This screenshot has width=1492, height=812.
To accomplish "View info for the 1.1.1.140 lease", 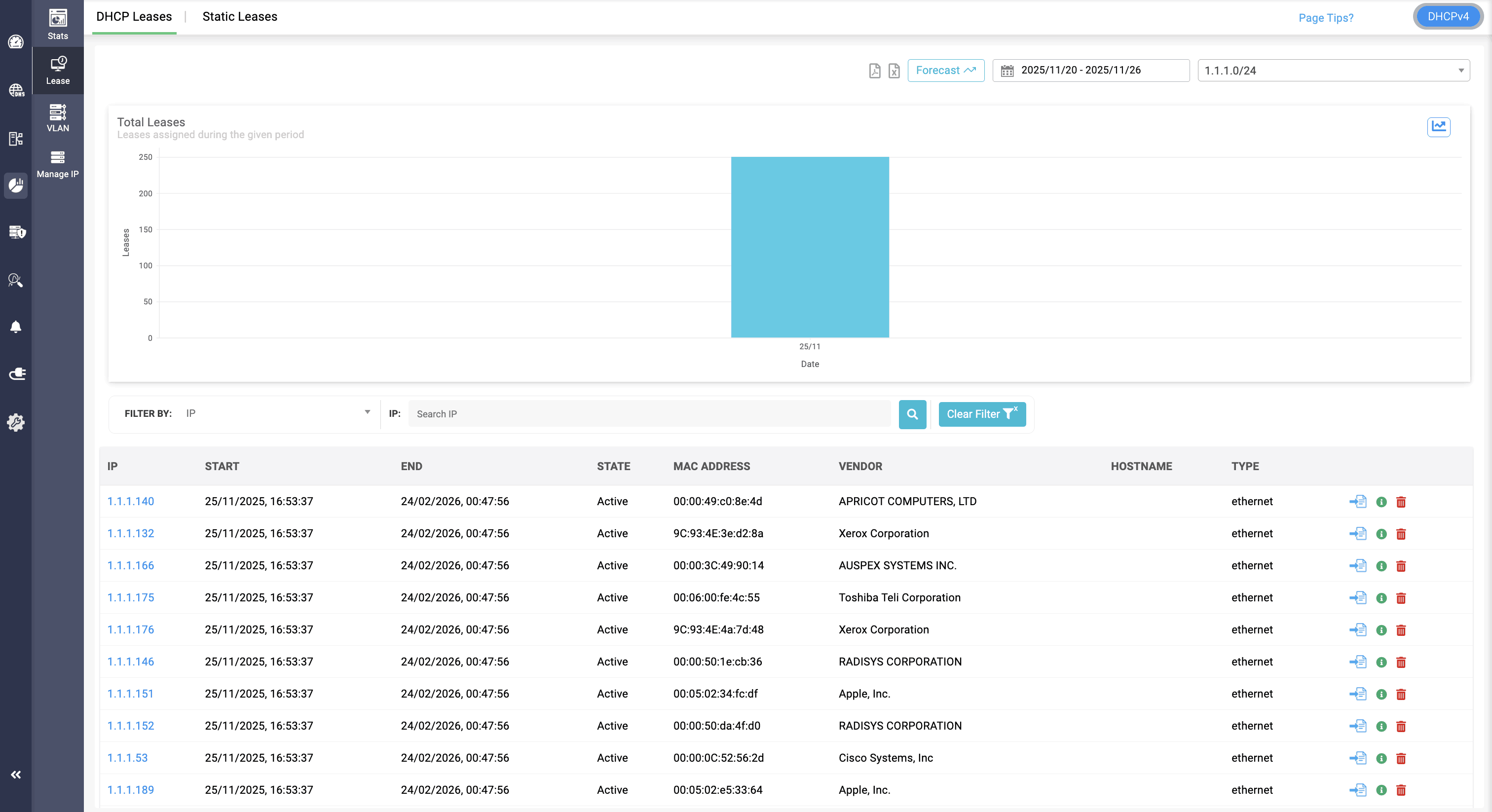I will [1381, 502].
